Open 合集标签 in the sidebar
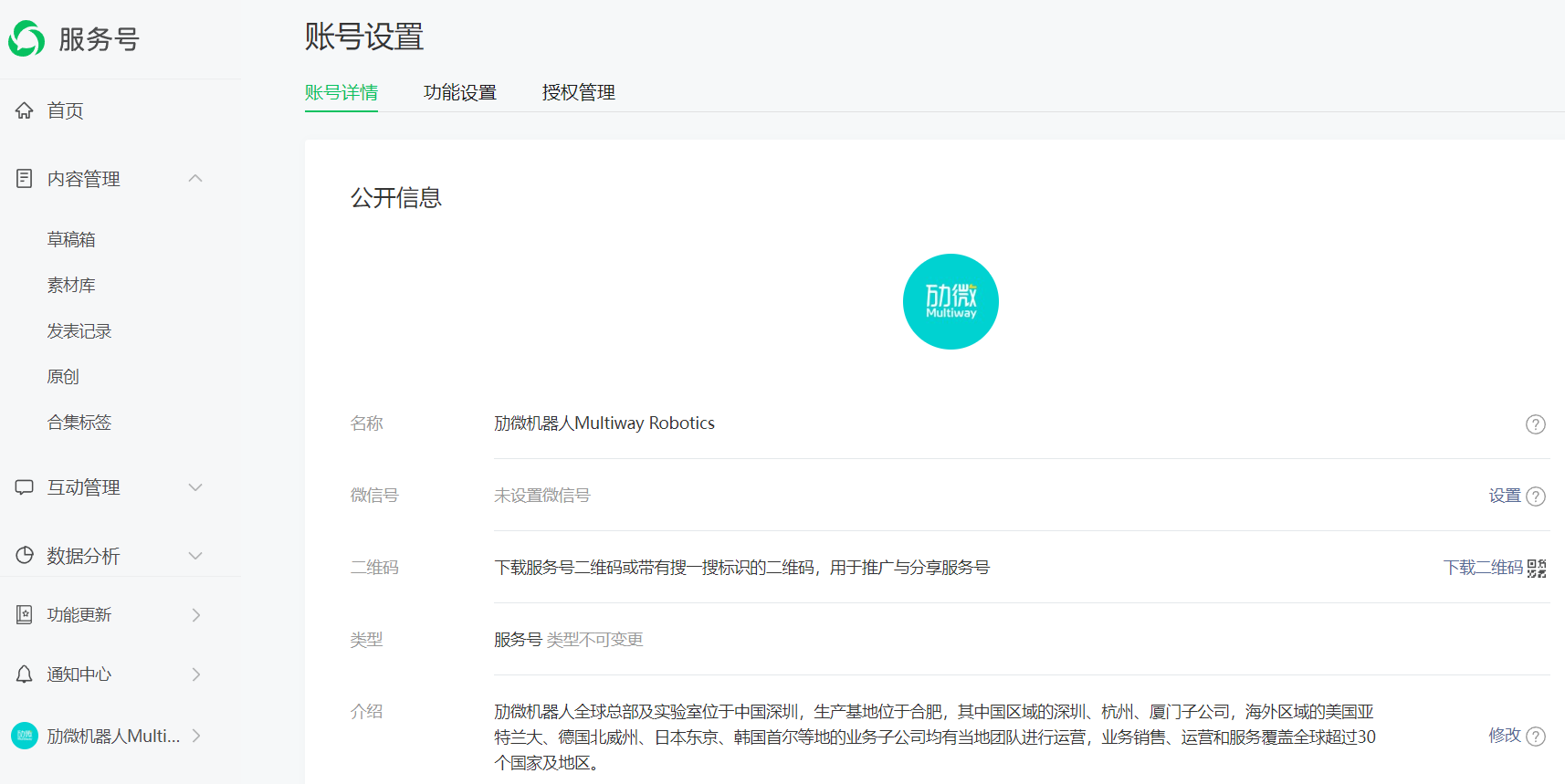The height and width of the screenshot is (784, 1565). pos(79,422)
